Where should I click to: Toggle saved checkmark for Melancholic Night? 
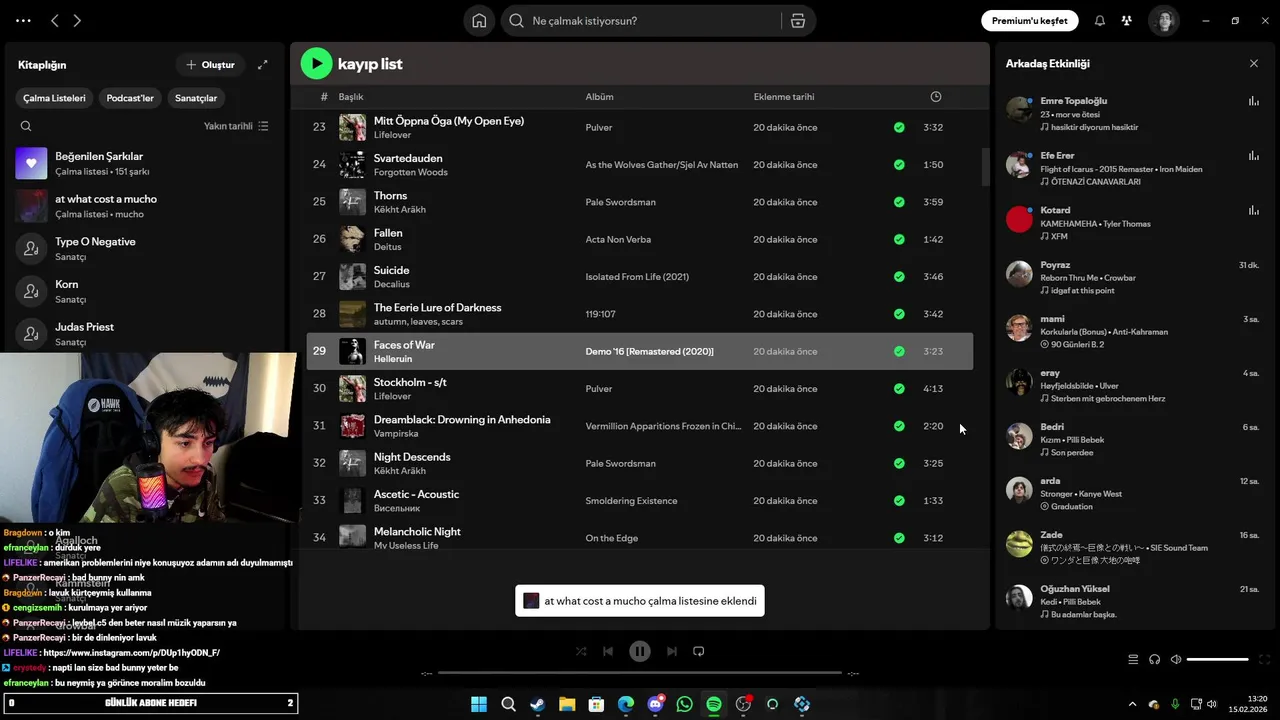[x=899, y=538]
